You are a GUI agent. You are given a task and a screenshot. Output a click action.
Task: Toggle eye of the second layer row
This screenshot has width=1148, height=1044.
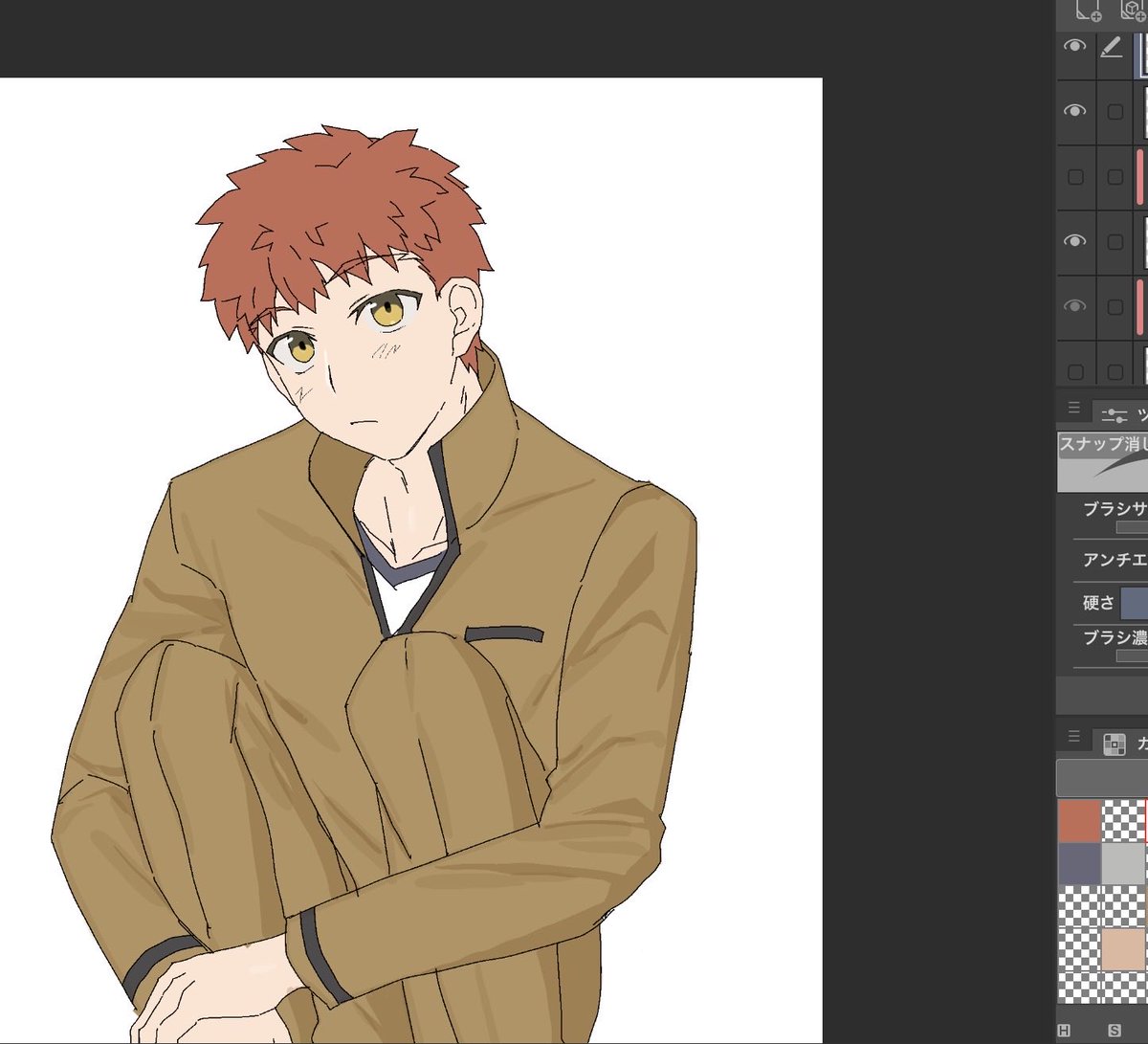[x=1075, y=111]
